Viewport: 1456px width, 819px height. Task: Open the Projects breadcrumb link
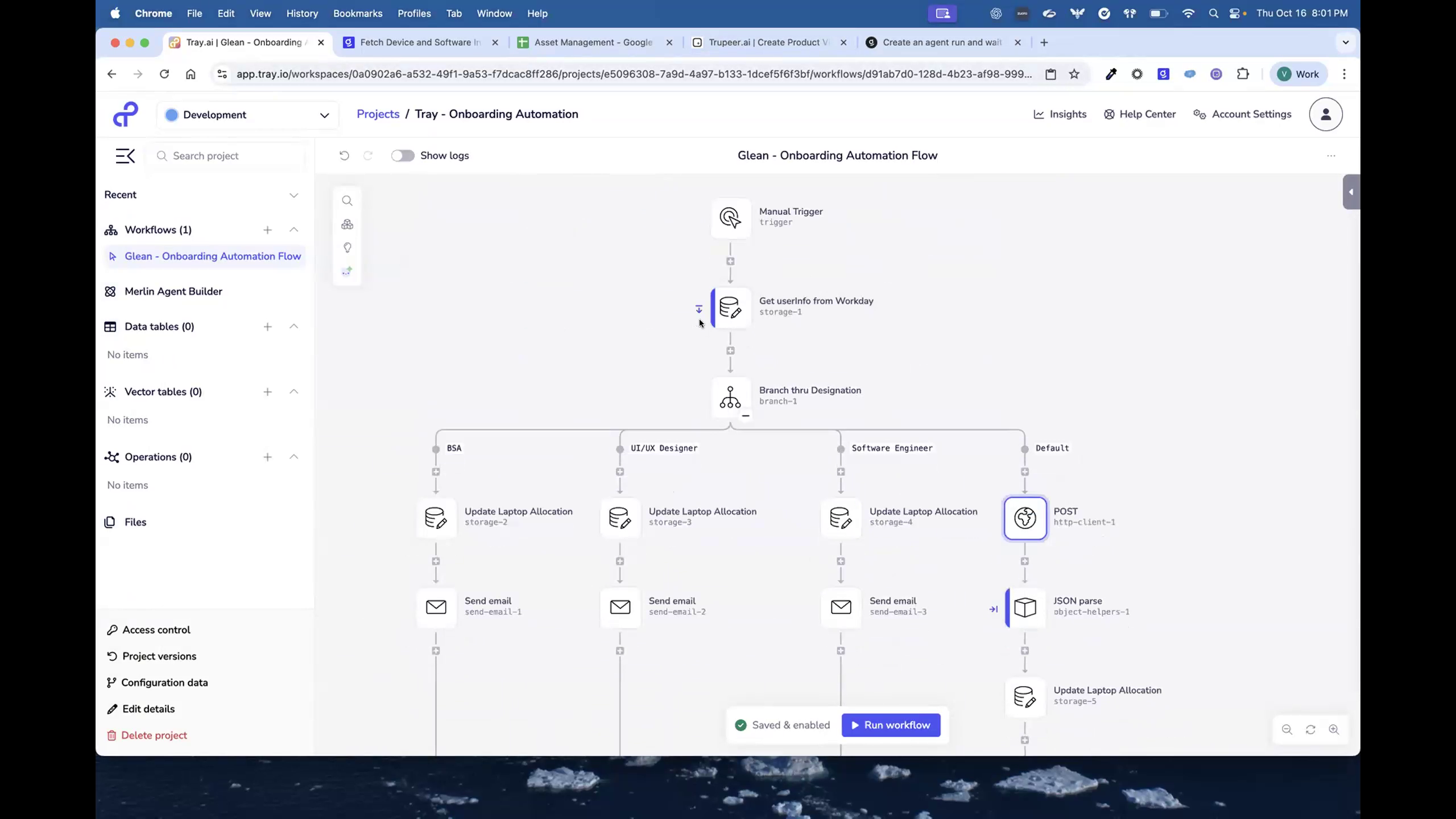tap(378, 114)
